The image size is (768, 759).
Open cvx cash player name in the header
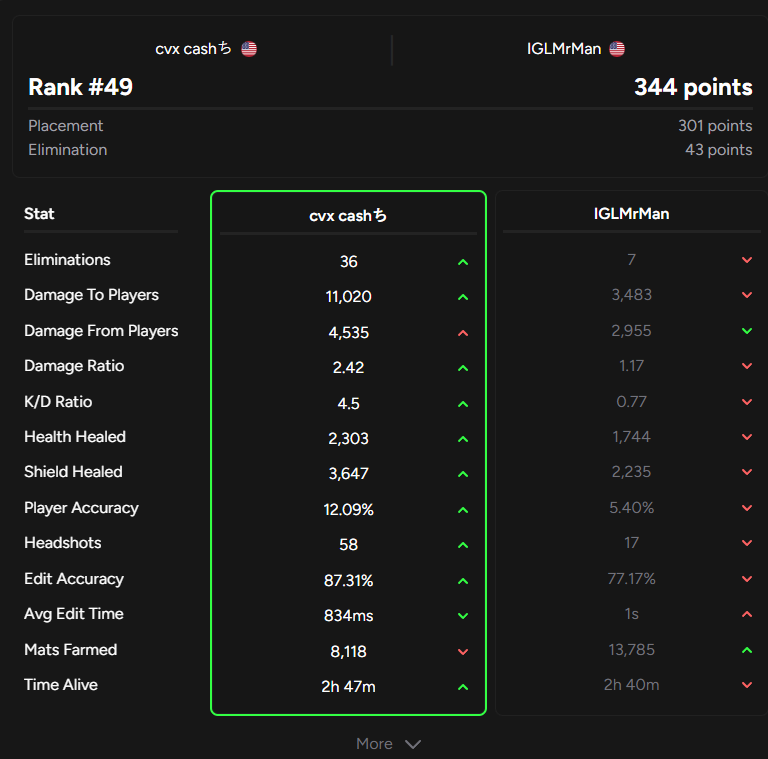click(x=193, y=49)
